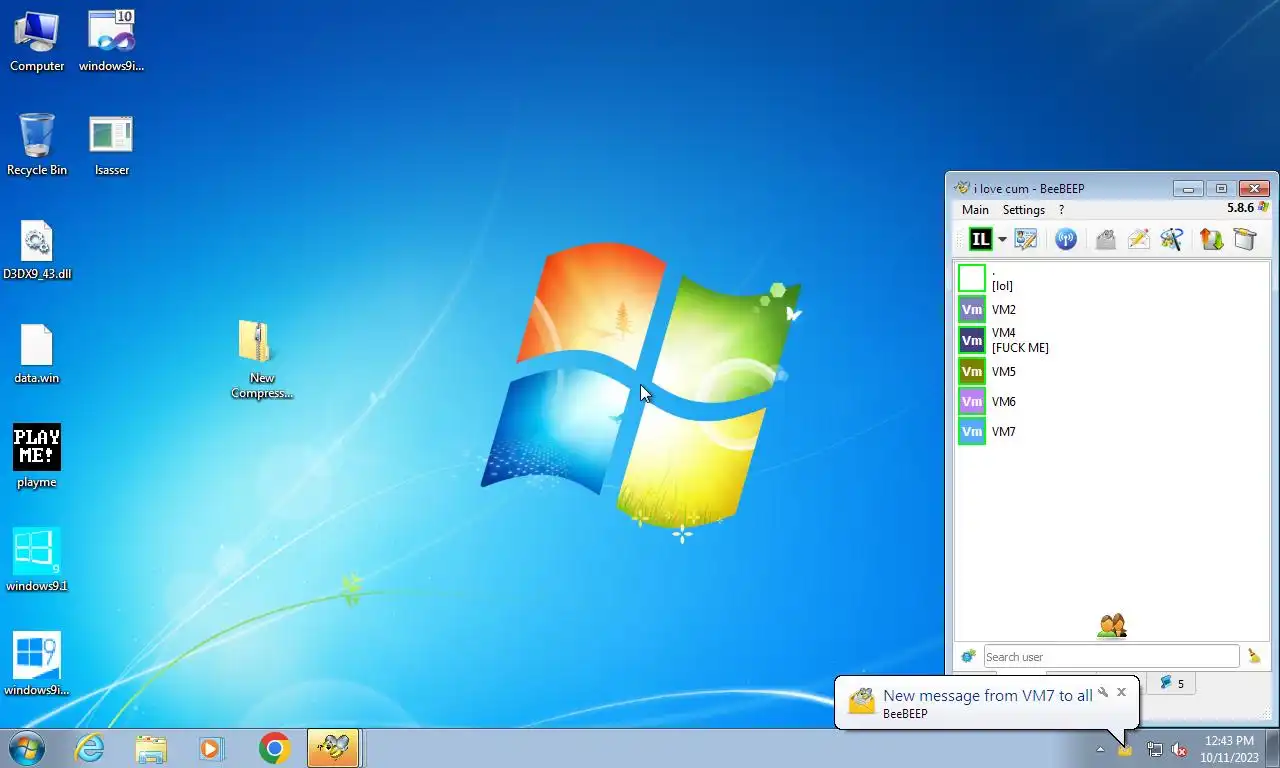Select user VM7 in the list
Screen dimensions: 1280x768
[1112, 432]
